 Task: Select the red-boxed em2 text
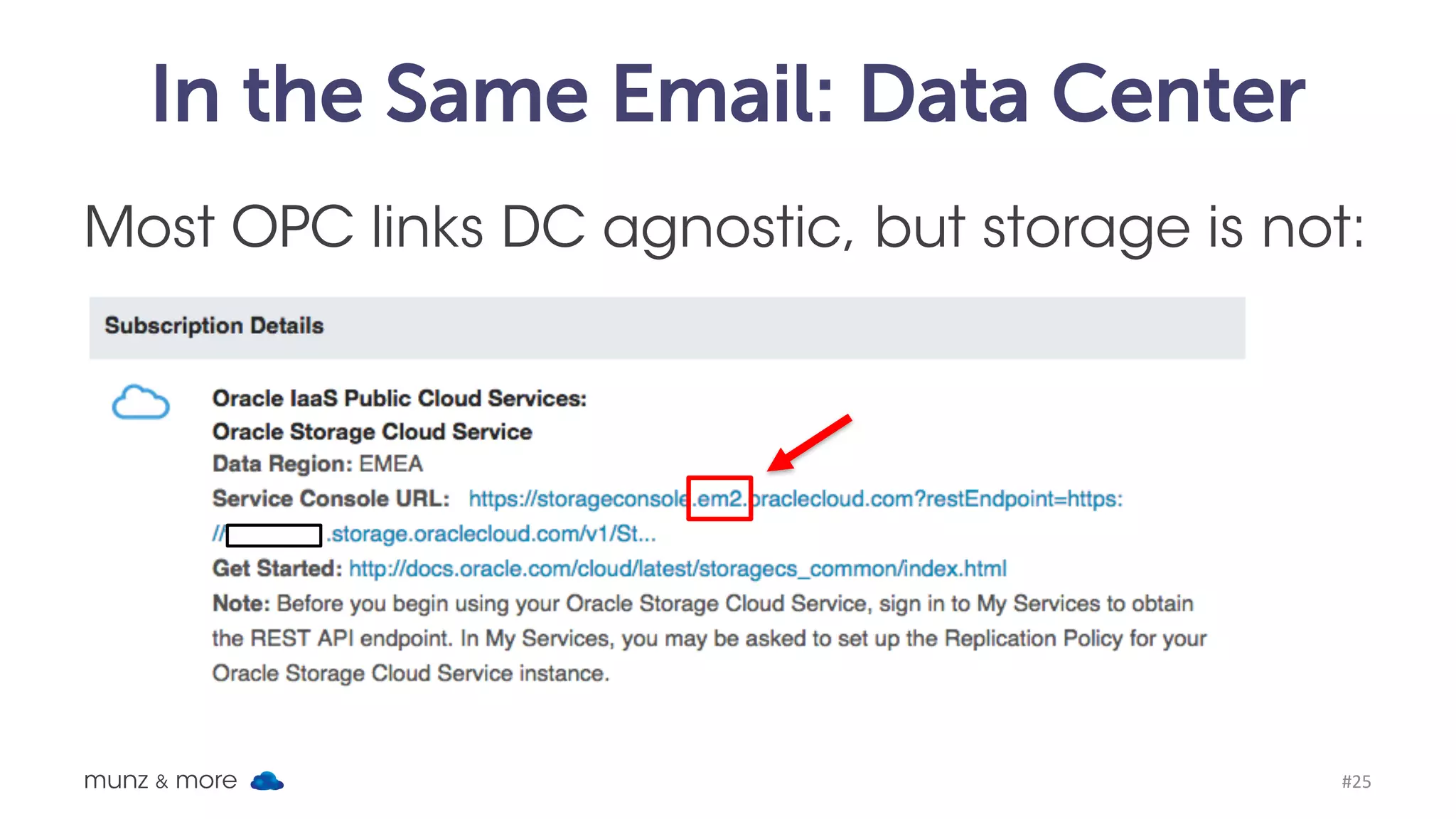pyautogui.click(x=719, y=498)
